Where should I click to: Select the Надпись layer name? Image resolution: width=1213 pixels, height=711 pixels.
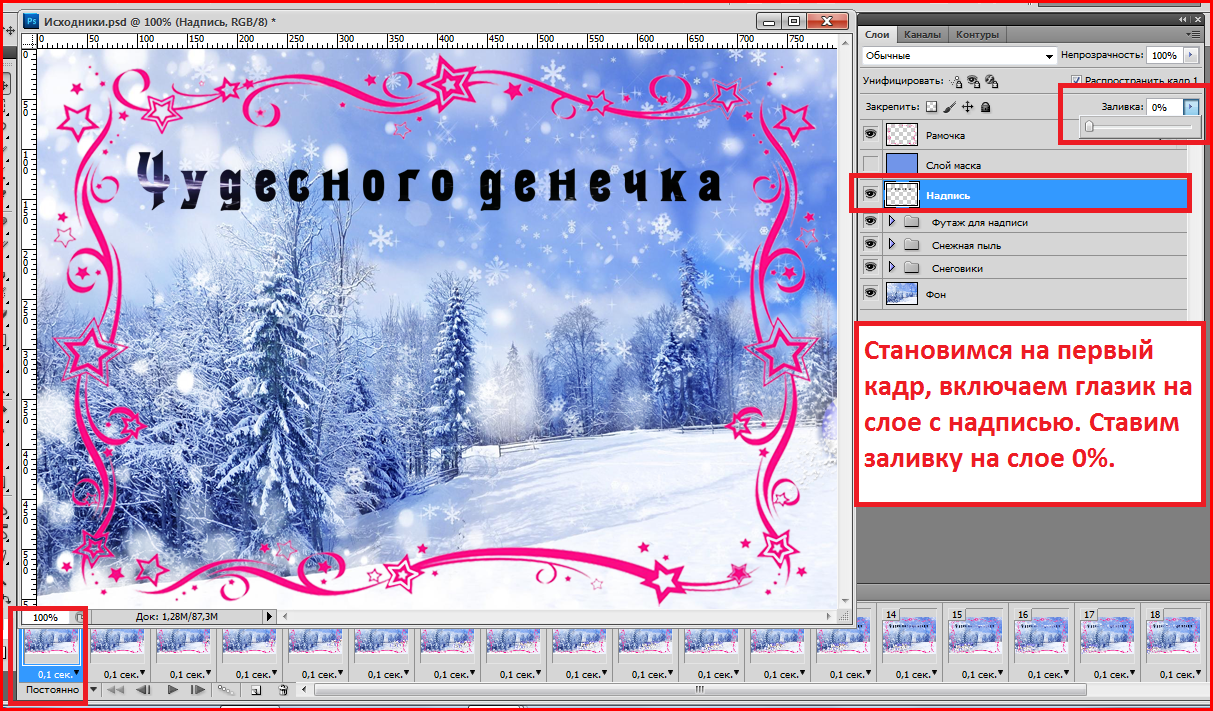click(x=948, y=195)
